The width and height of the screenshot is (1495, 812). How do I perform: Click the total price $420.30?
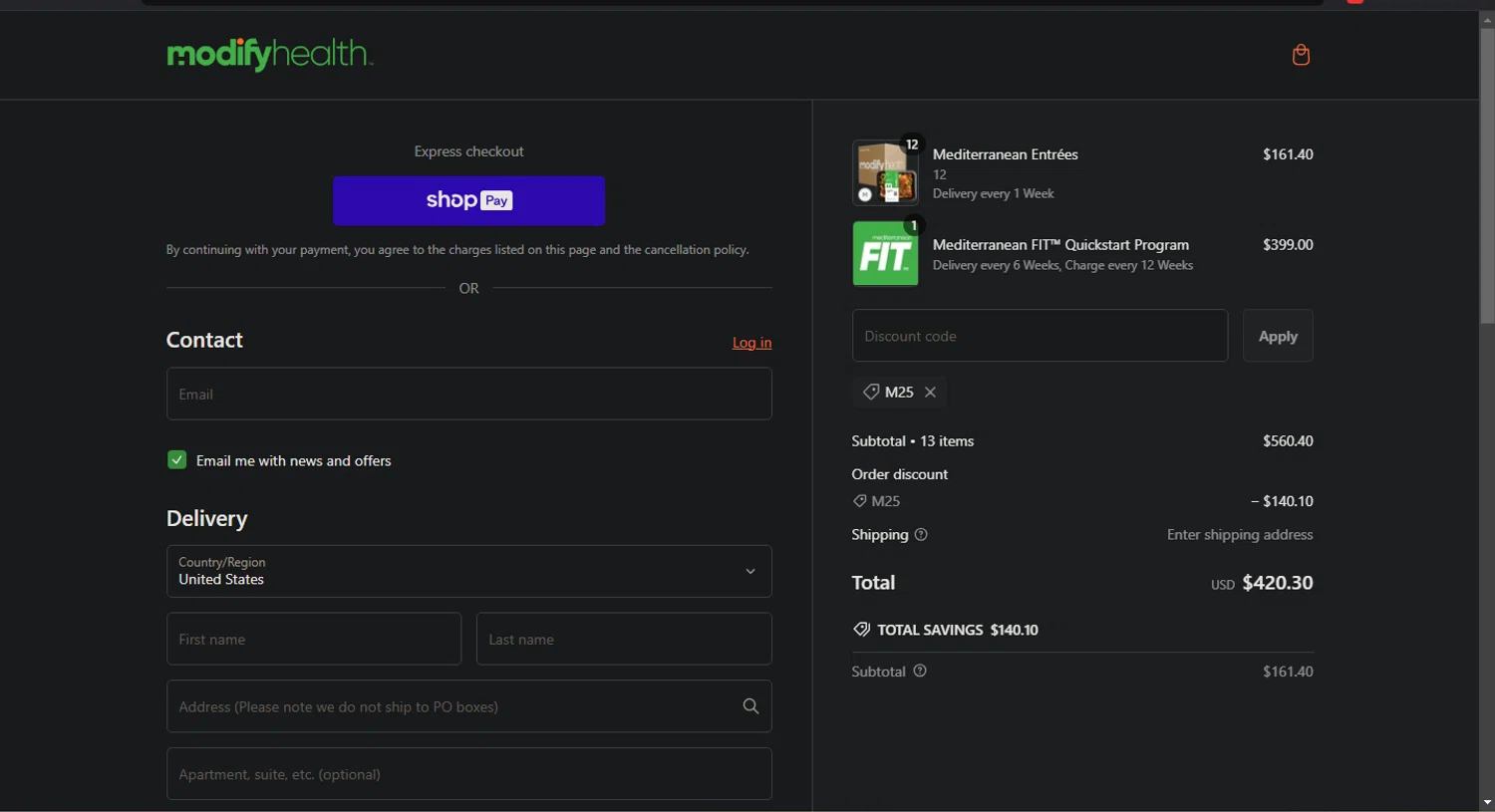(1277, 583)
